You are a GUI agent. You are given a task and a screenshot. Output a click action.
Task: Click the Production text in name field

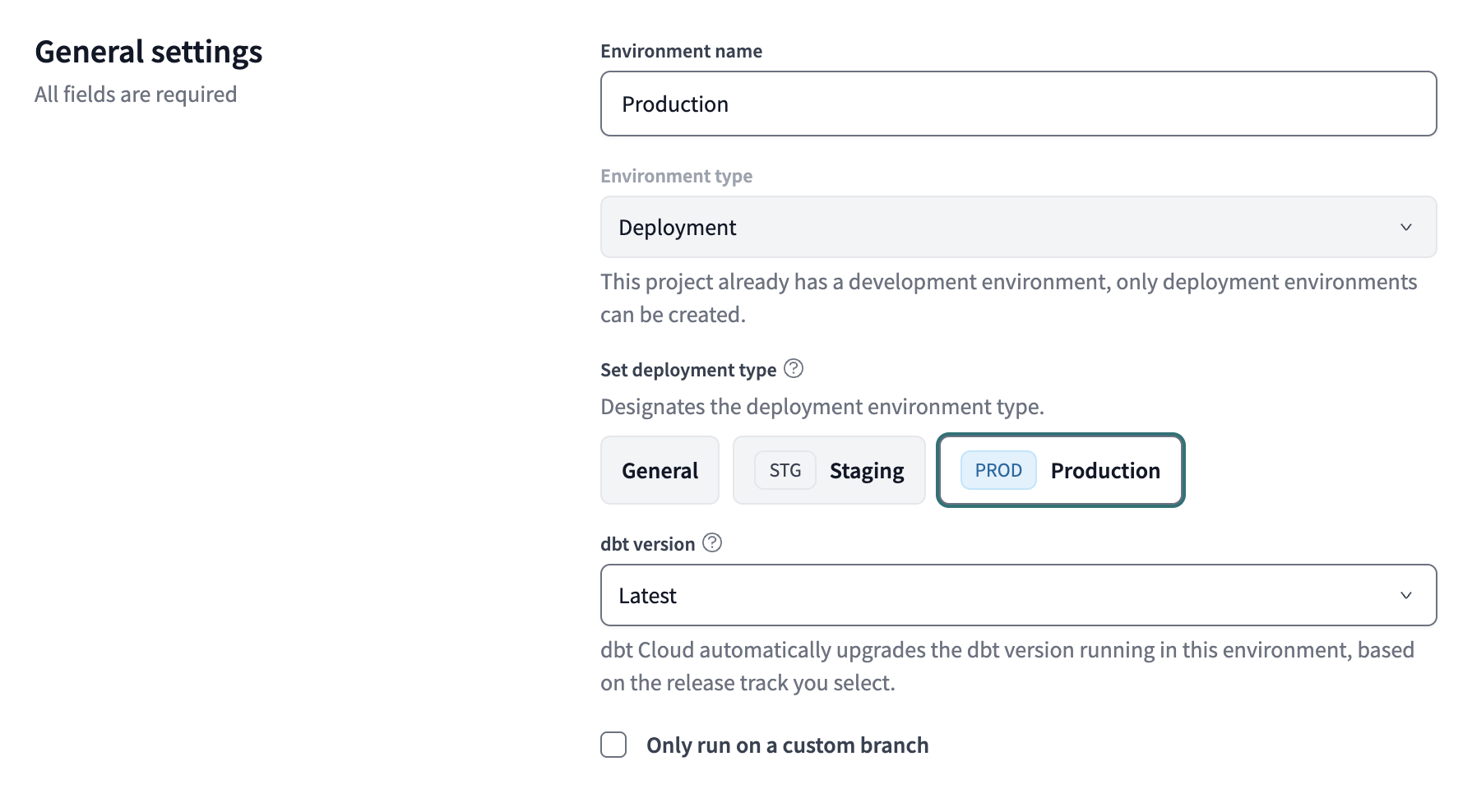(675, 104)
